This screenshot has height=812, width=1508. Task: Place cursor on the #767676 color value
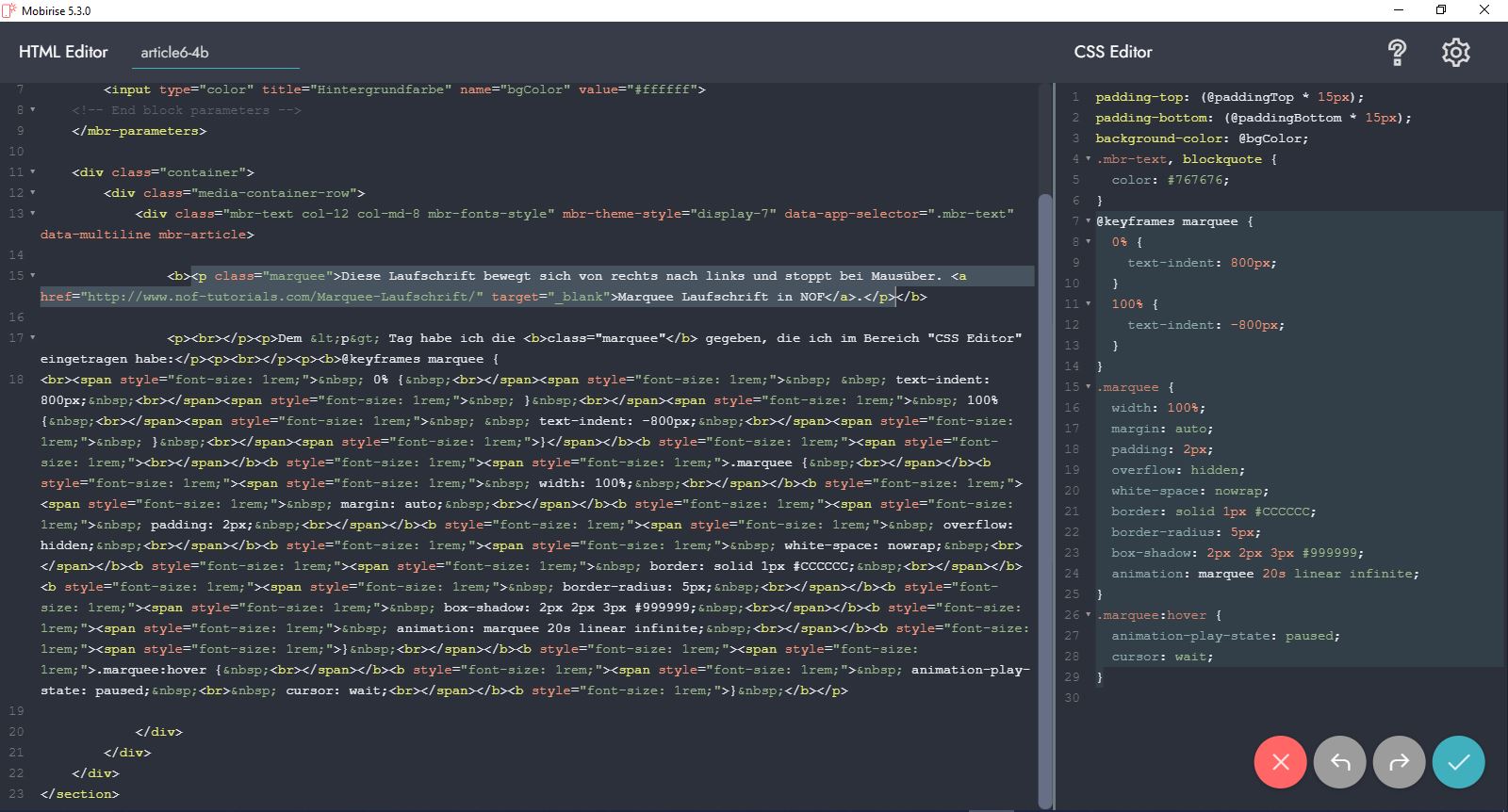[x=1198, y=180]
